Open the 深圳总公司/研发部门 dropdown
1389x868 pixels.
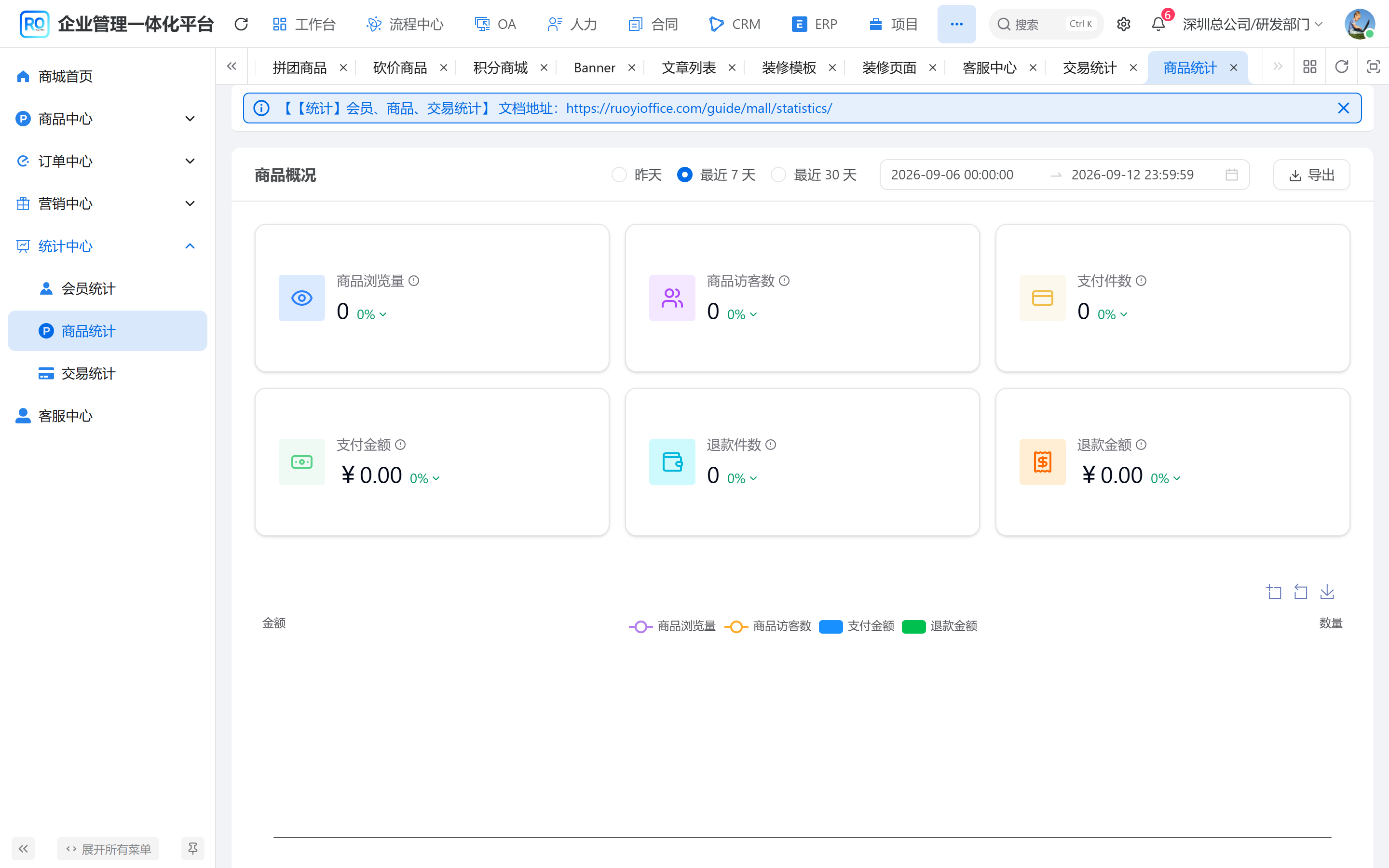pos(1253,24)
